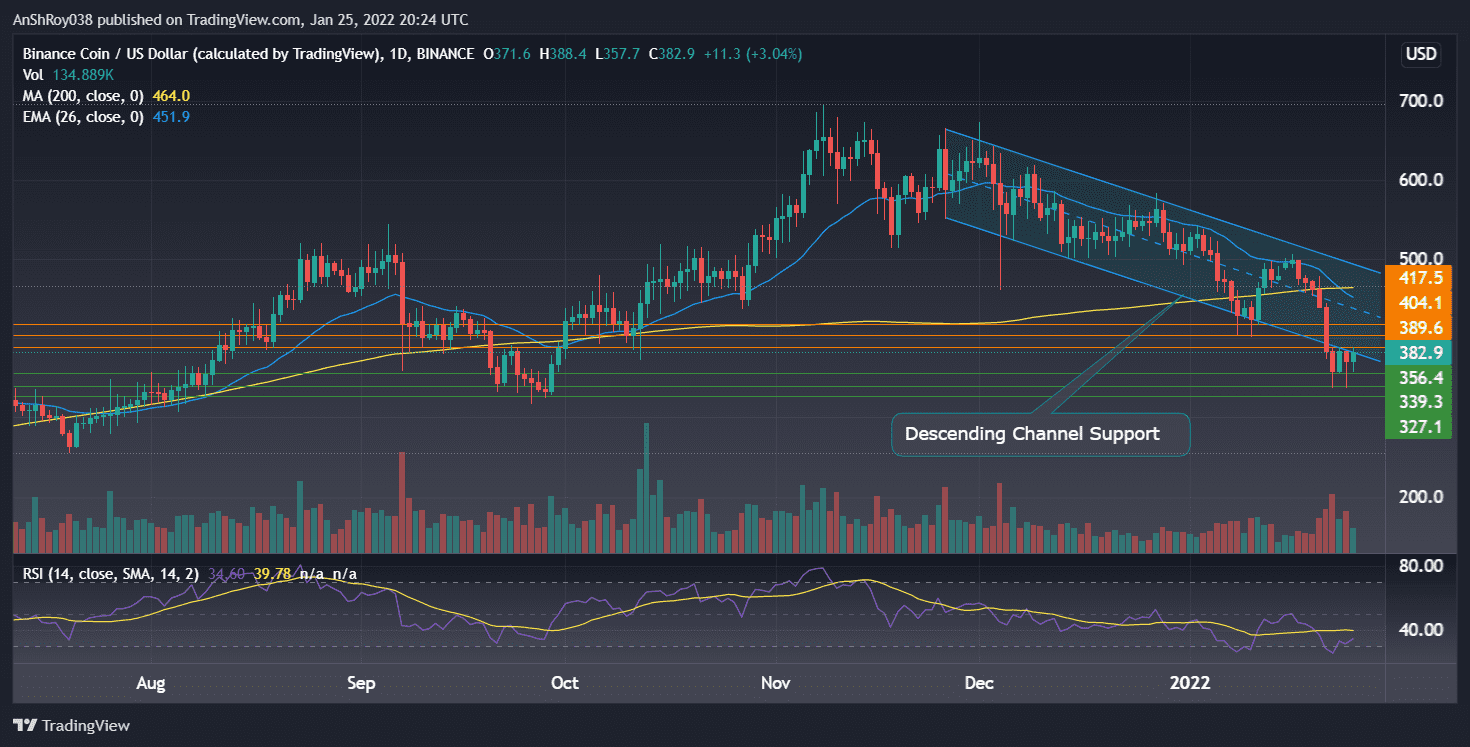Select the USD currency label on price axis
The width and height of the screenshot is (1470, 747).
(x=1421, y=54)
